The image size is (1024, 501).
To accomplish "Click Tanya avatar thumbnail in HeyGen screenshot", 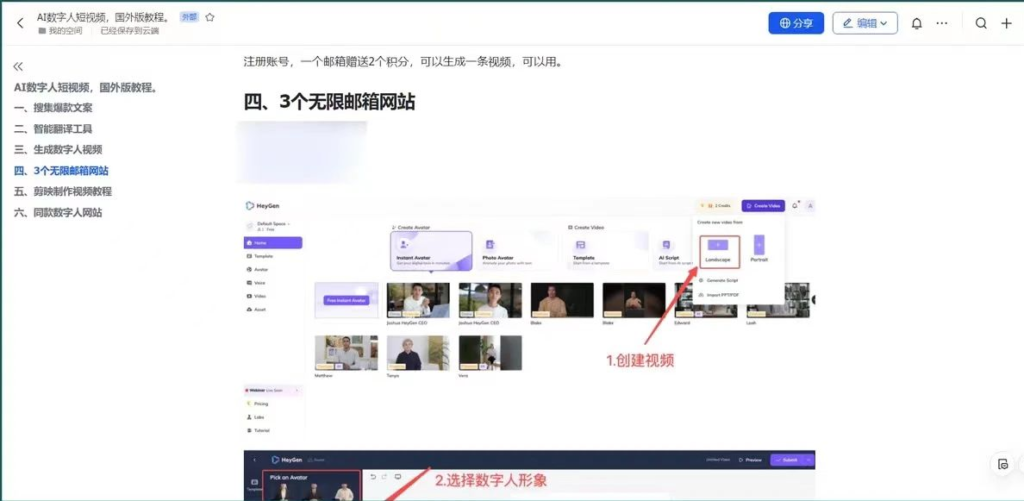I will click(x=418, y=353).
